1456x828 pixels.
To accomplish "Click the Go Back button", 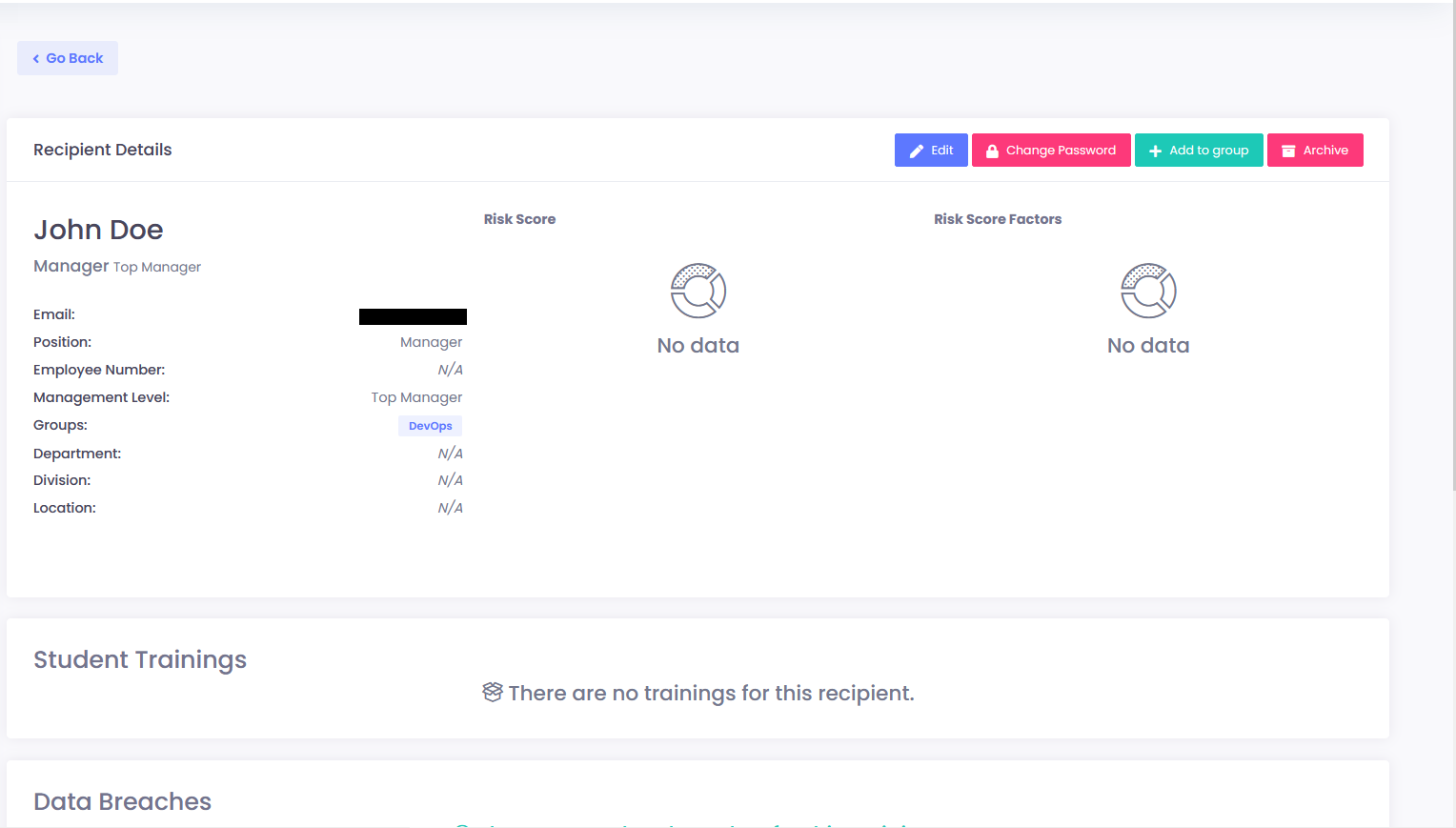I will [x=68, y=58].
